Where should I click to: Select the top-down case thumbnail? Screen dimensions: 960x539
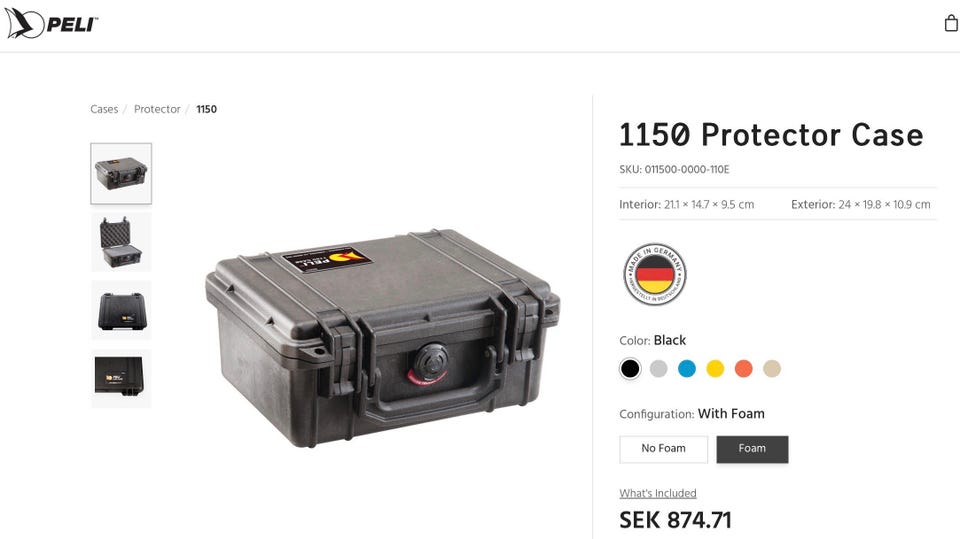coord(121,379)
